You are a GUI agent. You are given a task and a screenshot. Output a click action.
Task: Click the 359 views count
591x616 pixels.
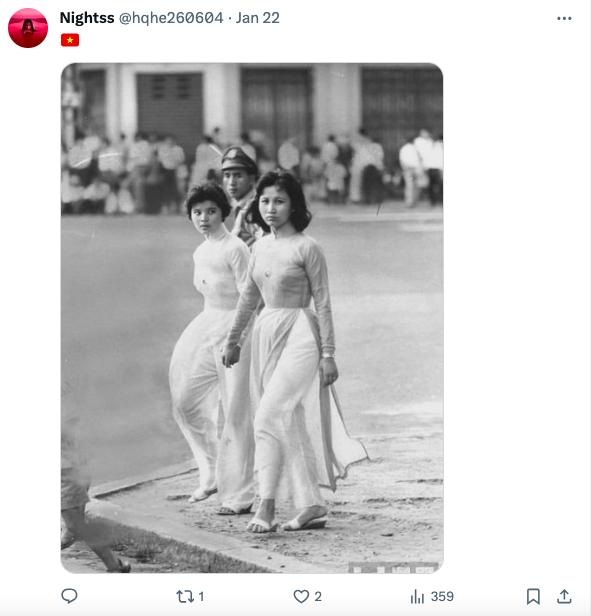(442, 597)
